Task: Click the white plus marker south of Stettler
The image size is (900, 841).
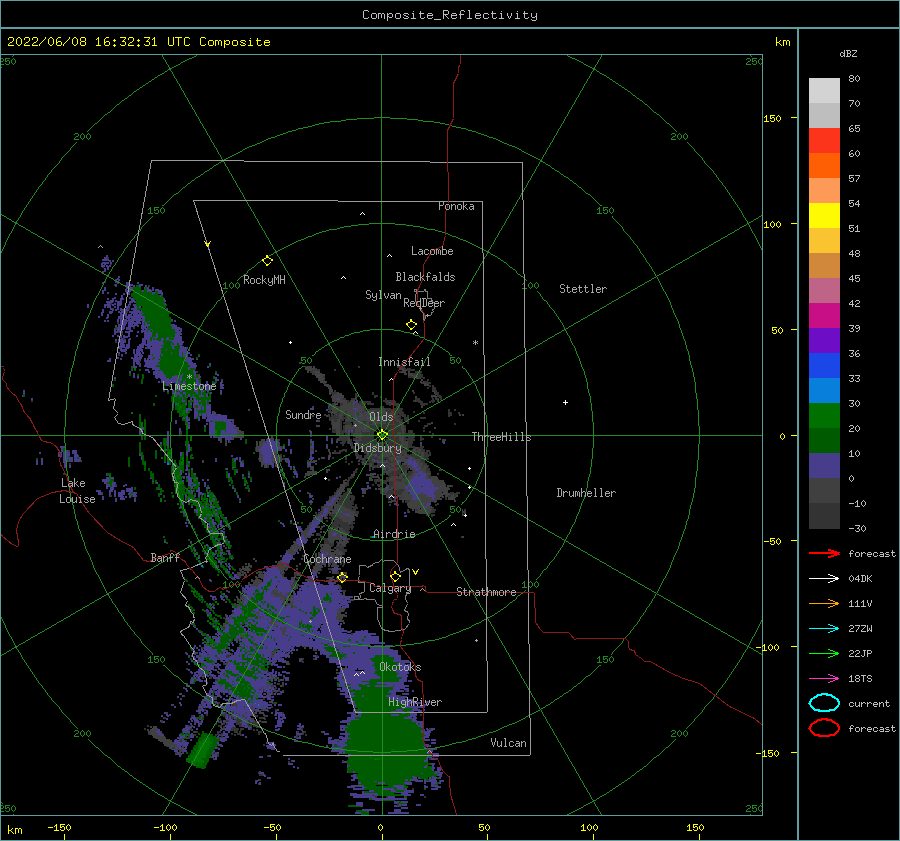Action: pos(565,402)
